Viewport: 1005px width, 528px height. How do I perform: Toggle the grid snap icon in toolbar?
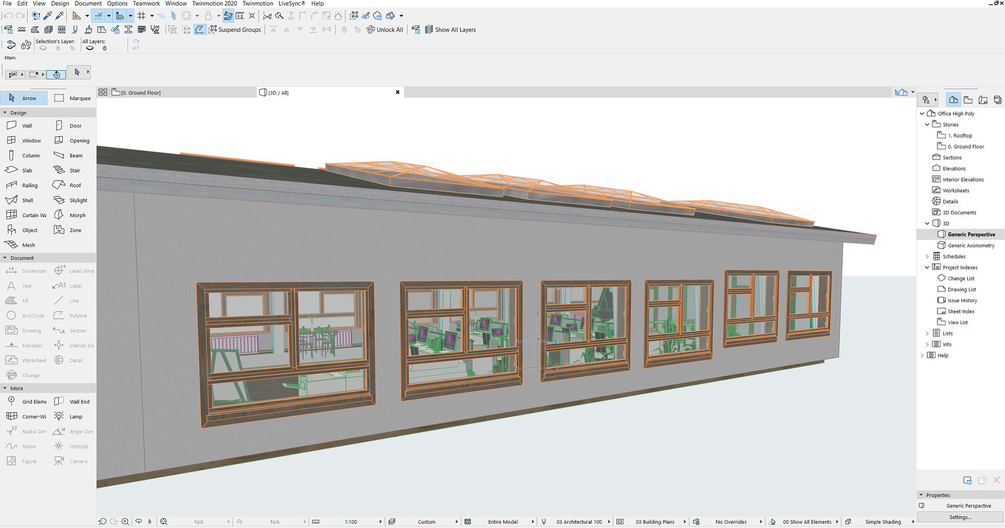click(x=141, y=15)
